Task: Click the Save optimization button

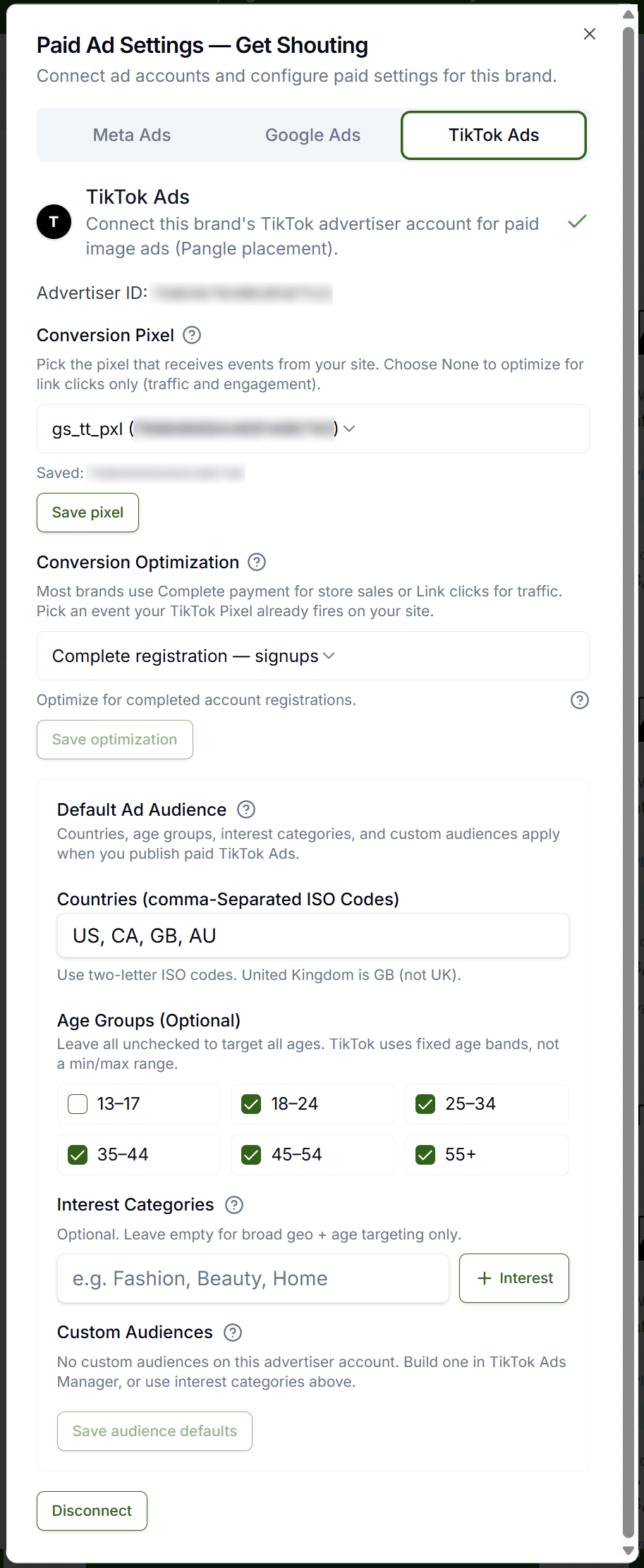Action: coord(115,740)
